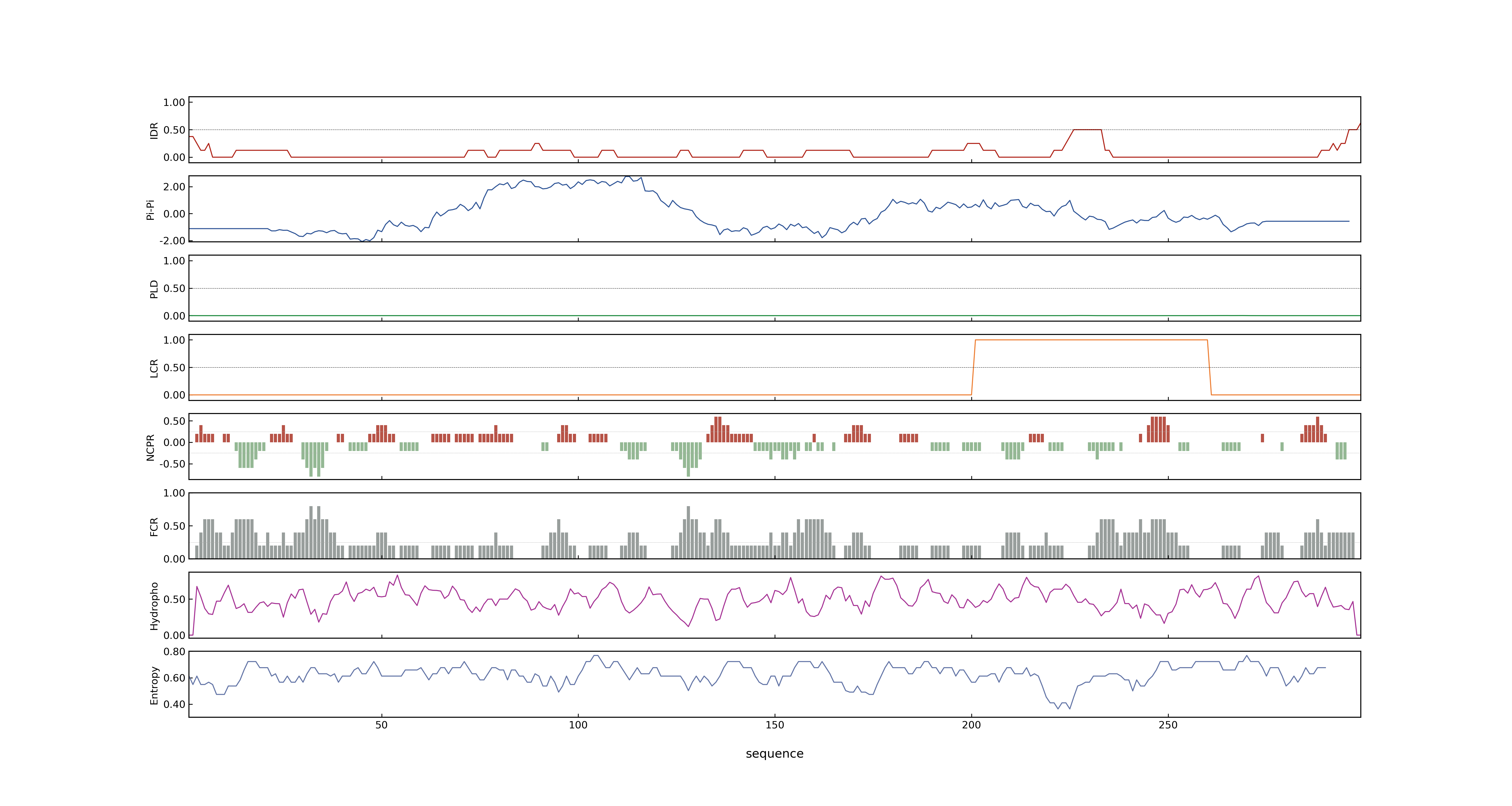The width and height of the screenshot is (1512, 806).
Task: Click the 1.00 tick on IDR axis
Action: click(174, 103)
